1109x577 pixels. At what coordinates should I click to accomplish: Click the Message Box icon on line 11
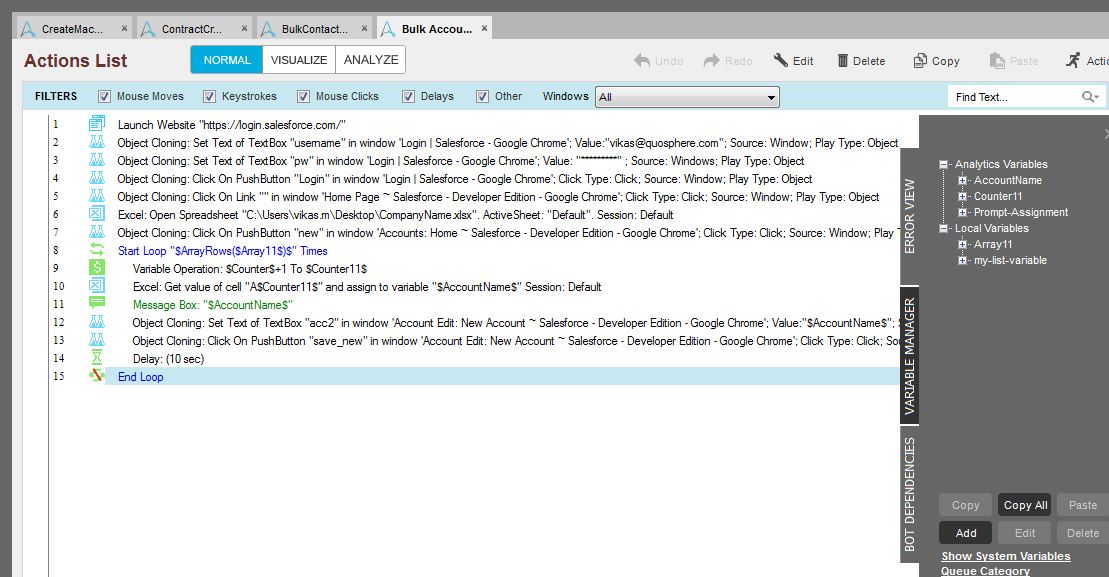tap(97, 305)
